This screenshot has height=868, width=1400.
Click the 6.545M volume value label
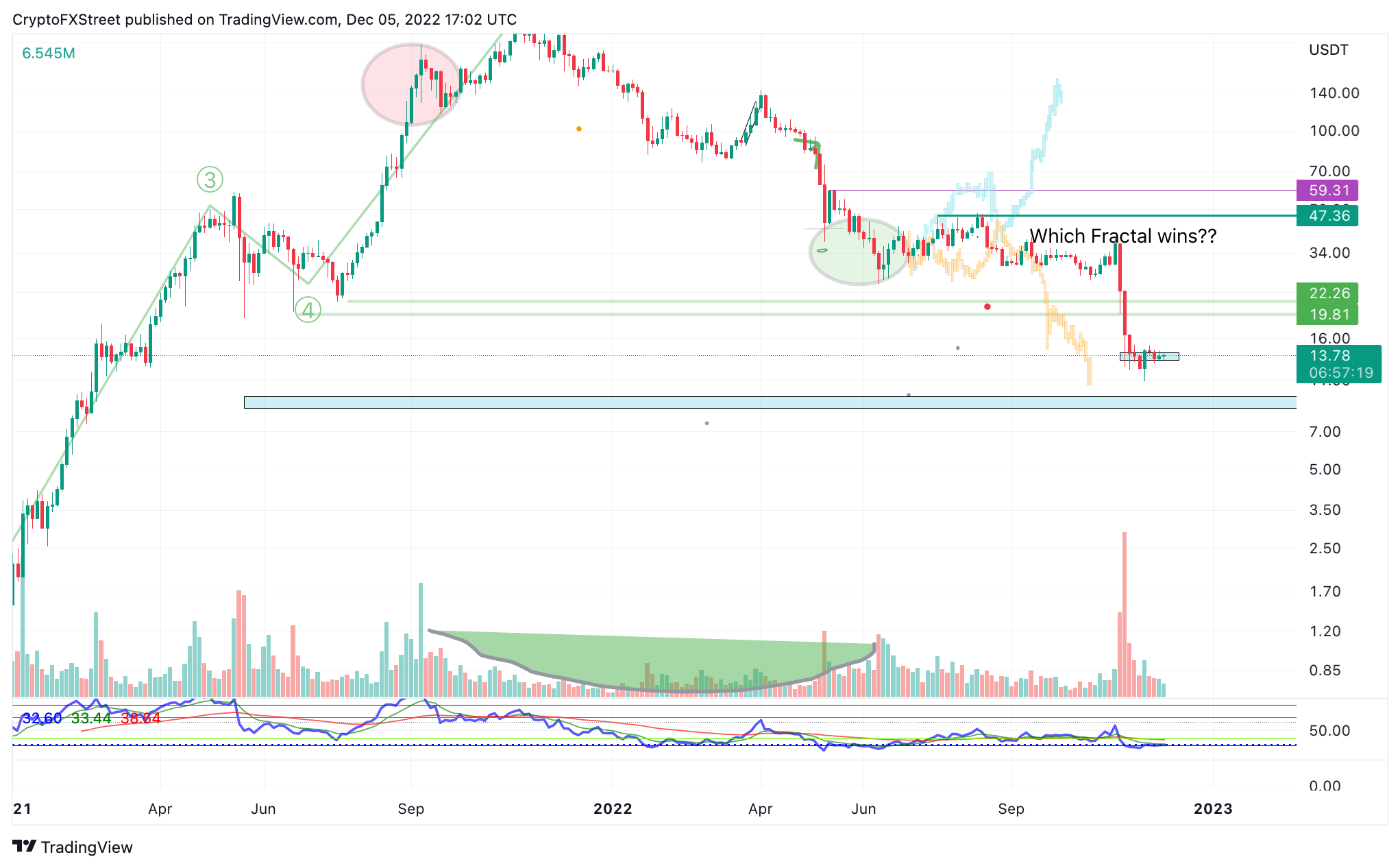coord(49,53)
